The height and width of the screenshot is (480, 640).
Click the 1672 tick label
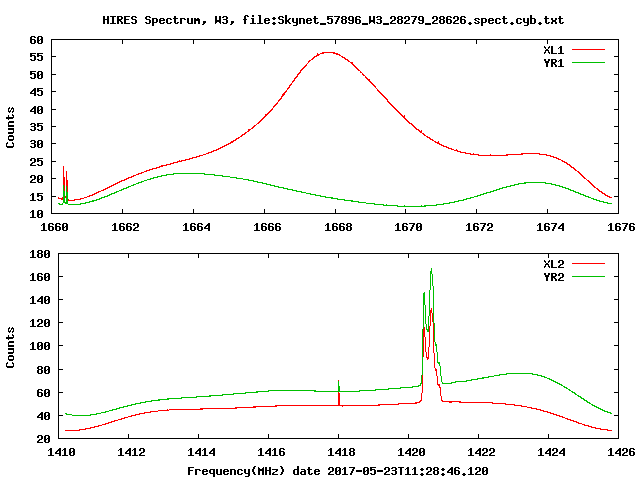479,227
